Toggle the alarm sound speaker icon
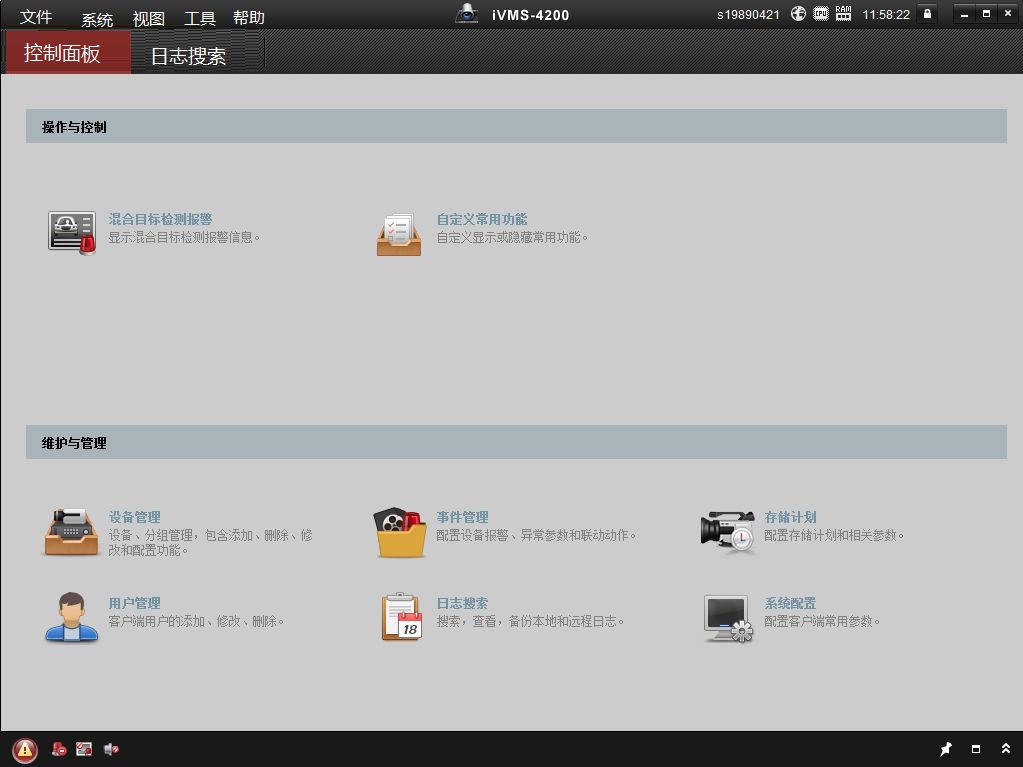 [111, 749]
